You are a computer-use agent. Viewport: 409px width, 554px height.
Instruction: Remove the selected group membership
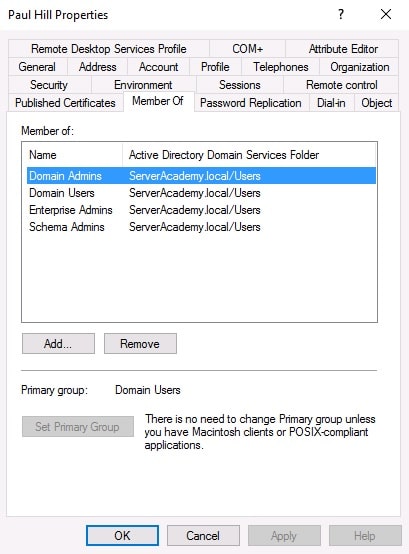pyautogui.click(x=140, y=343)
